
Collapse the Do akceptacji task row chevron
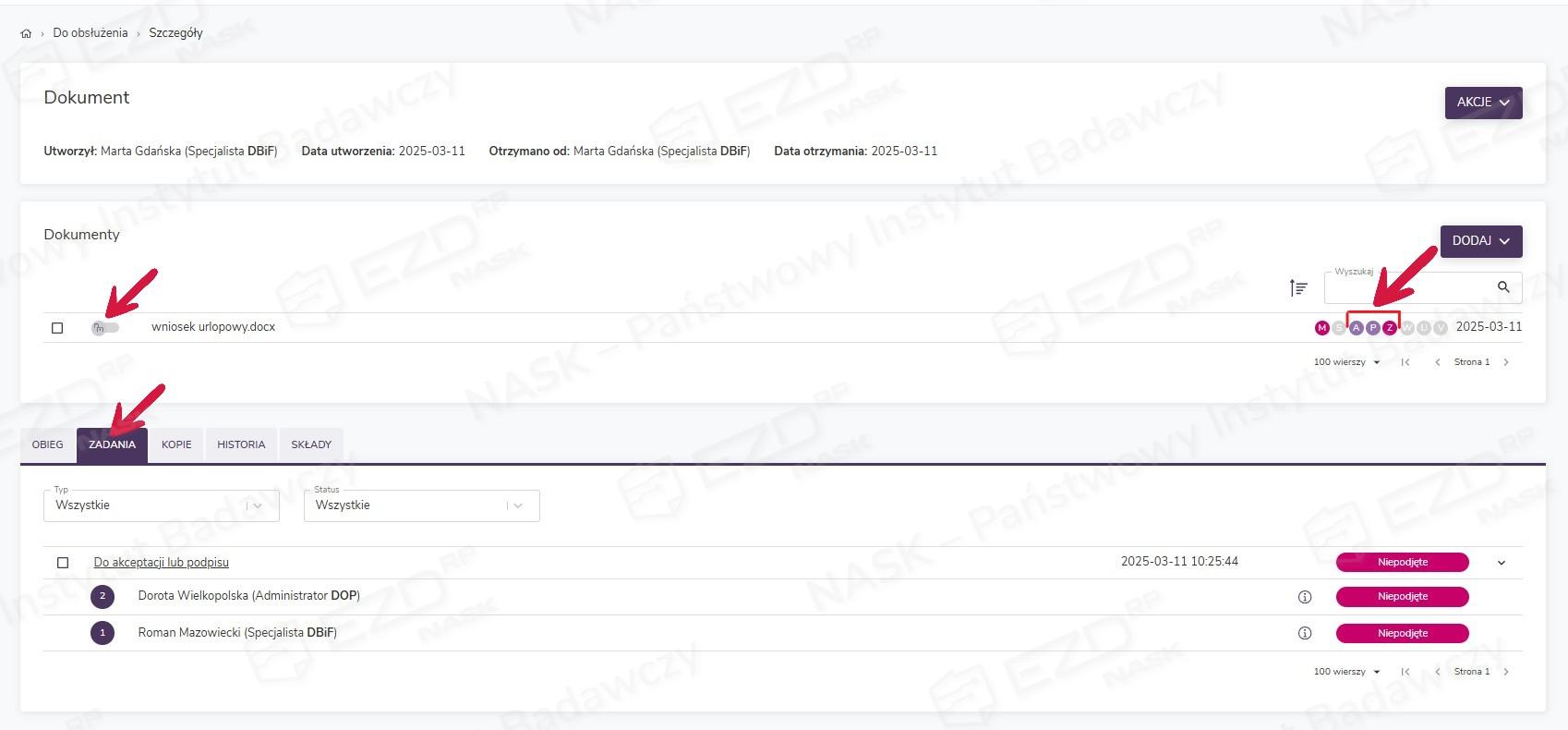click(1501, 563)
